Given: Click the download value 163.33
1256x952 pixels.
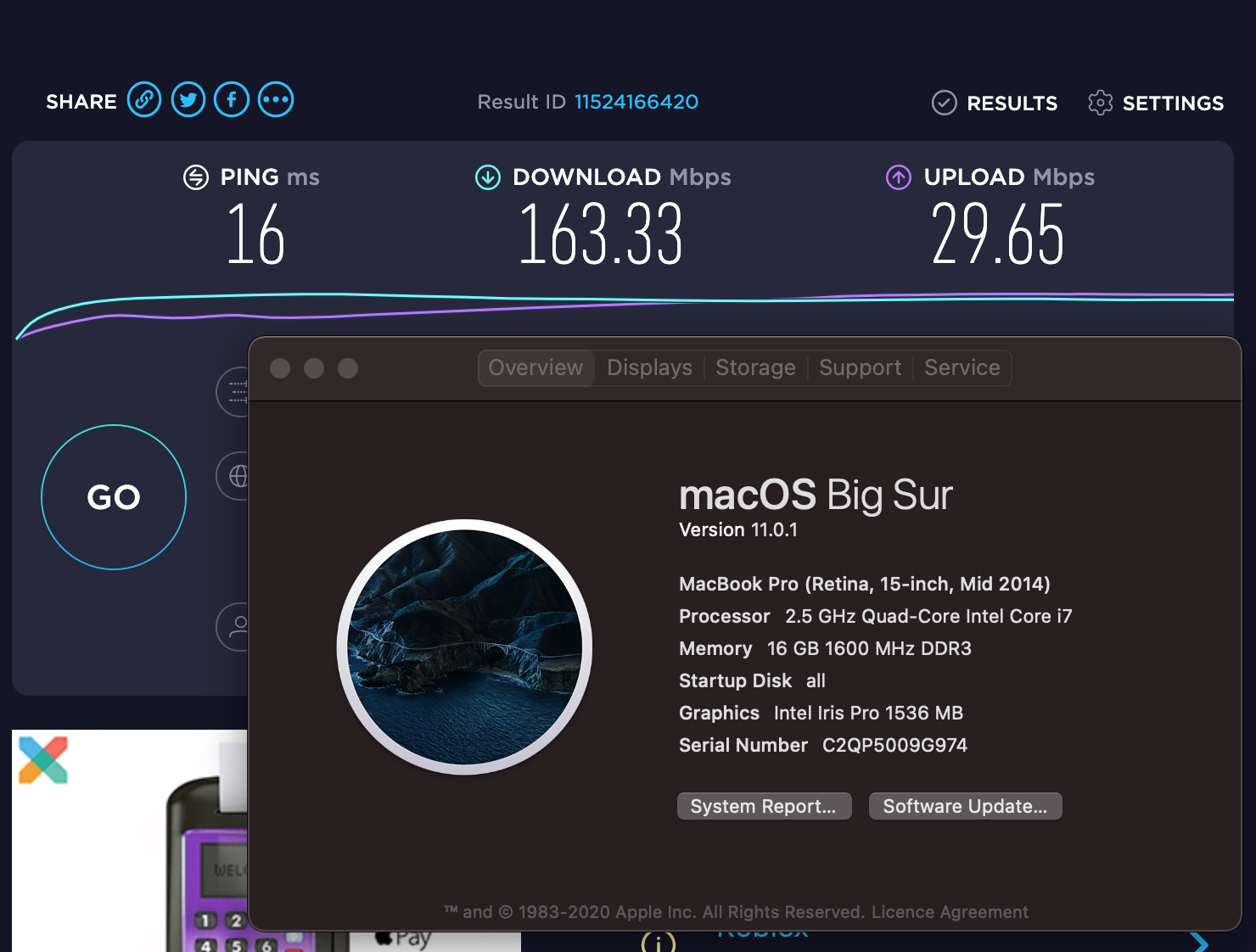Looking at the screenshot, I should pyautogui.click(x=600, y=234).
